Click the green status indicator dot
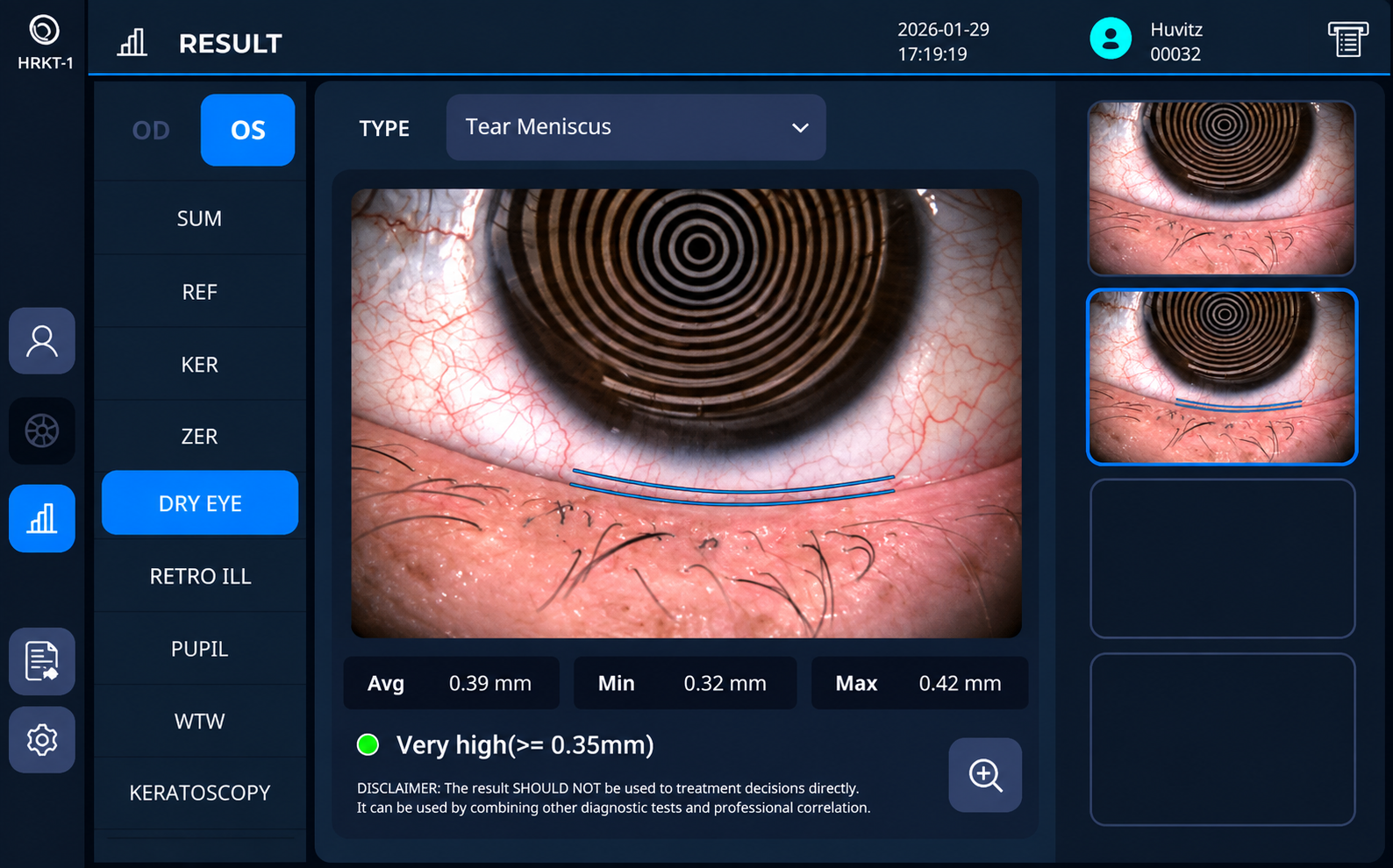Image resolution: width=1393 pixels, height=868 pixels. coord(368,745)
